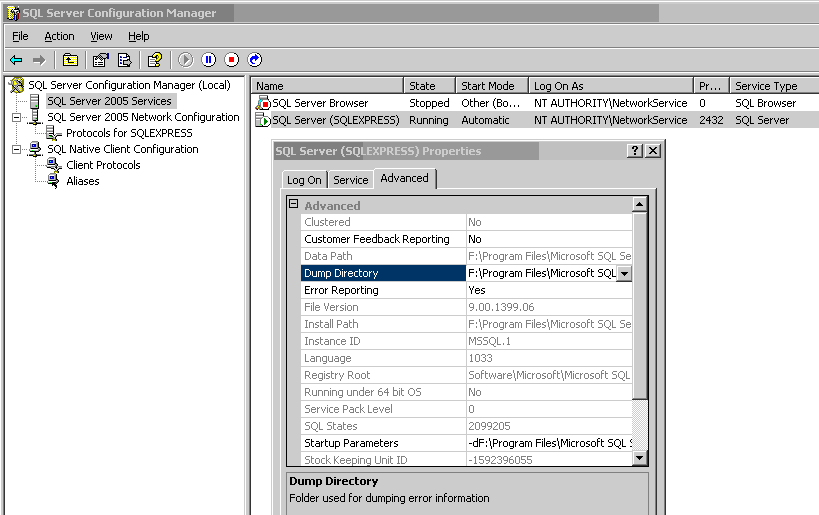Click the property grid scroll up arrow

pos(639,204)
